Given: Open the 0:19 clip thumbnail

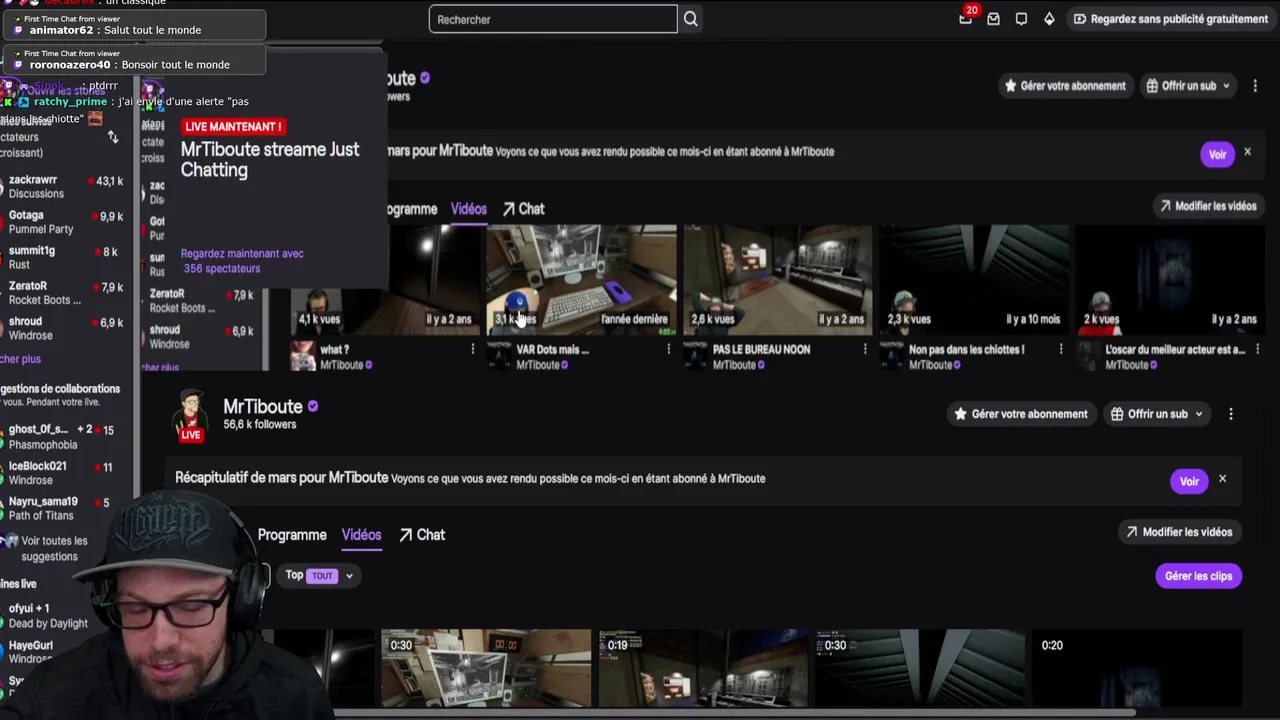Looking at the screenshot, I should [703, 668].
